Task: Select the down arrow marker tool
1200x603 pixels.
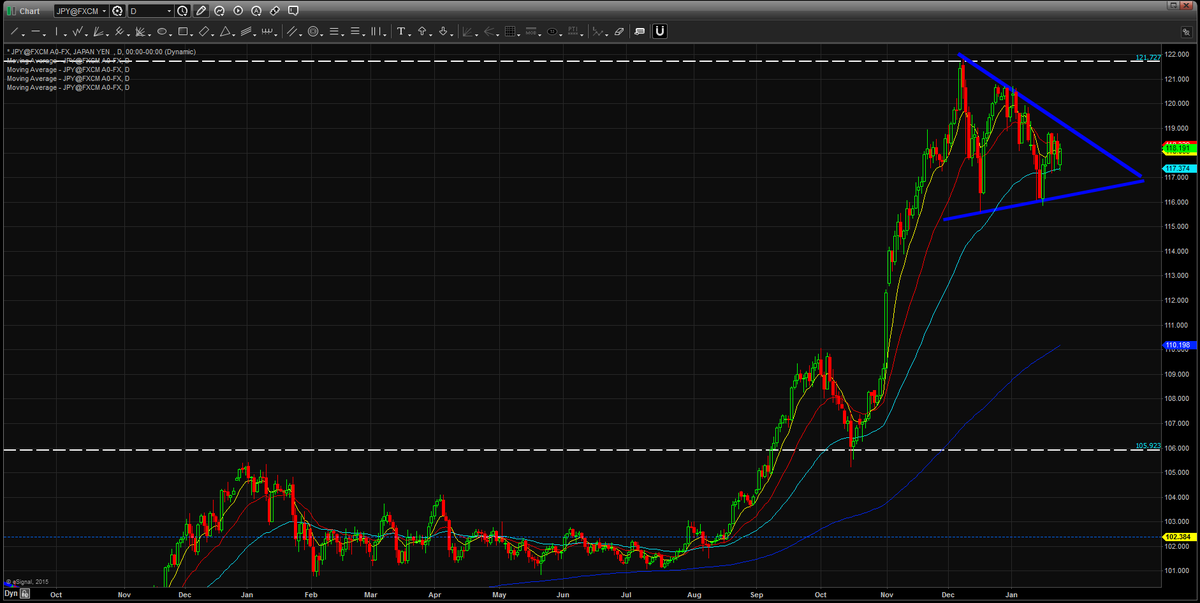Action: pyautogui.click(x=443, y=31)
